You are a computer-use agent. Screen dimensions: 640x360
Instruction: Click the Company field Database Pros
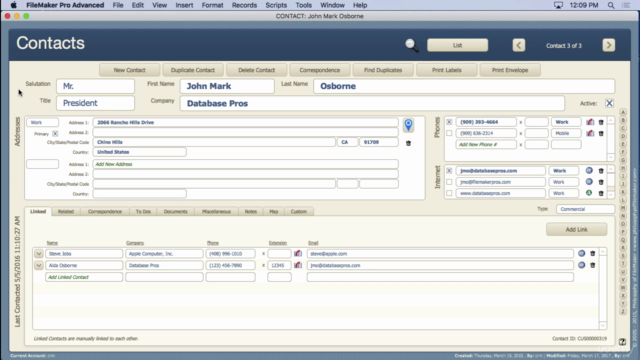pos(372,104)
